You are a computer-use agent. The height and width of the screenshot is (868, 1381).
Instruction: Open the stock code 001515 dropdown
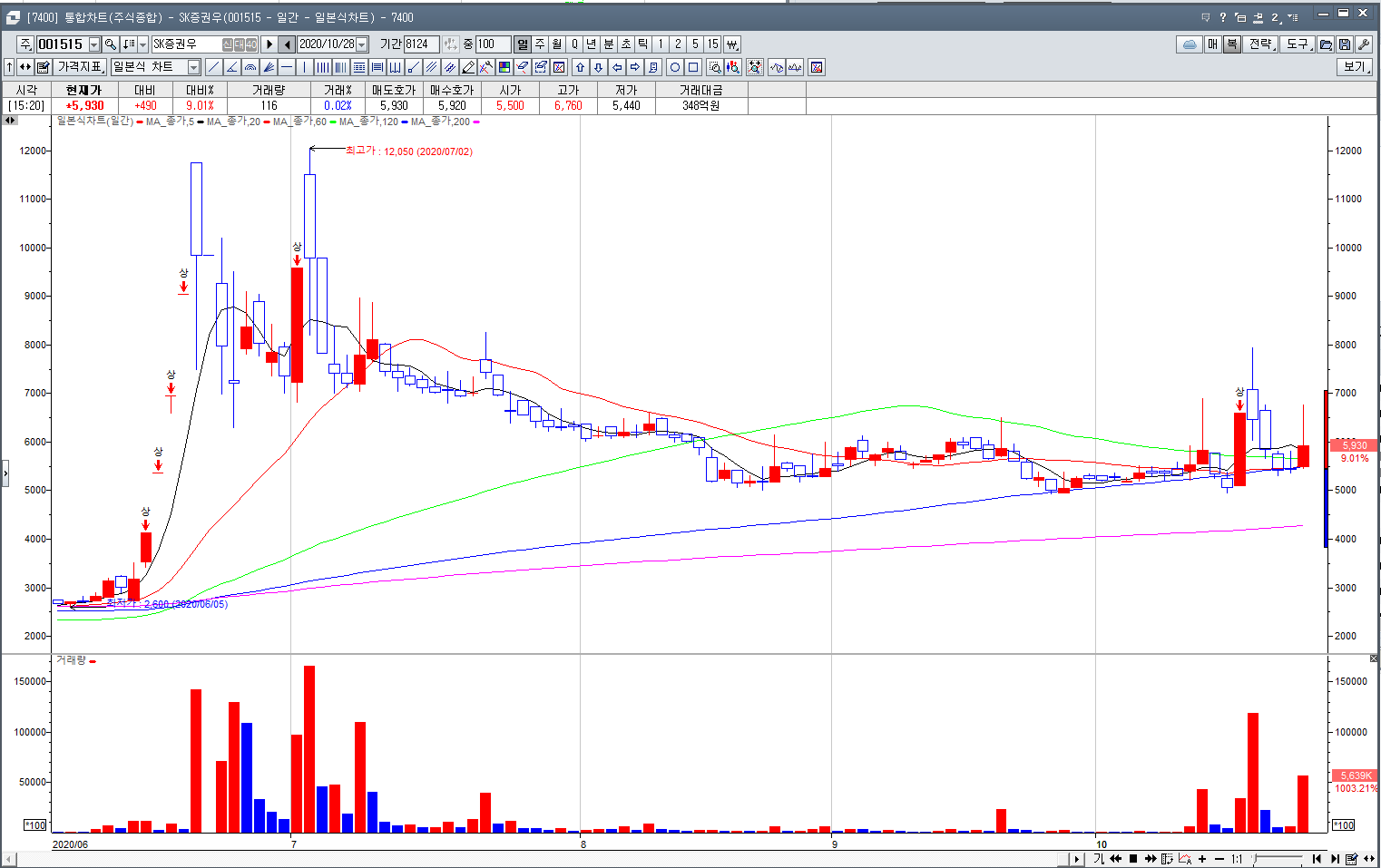tap(94, 44)
